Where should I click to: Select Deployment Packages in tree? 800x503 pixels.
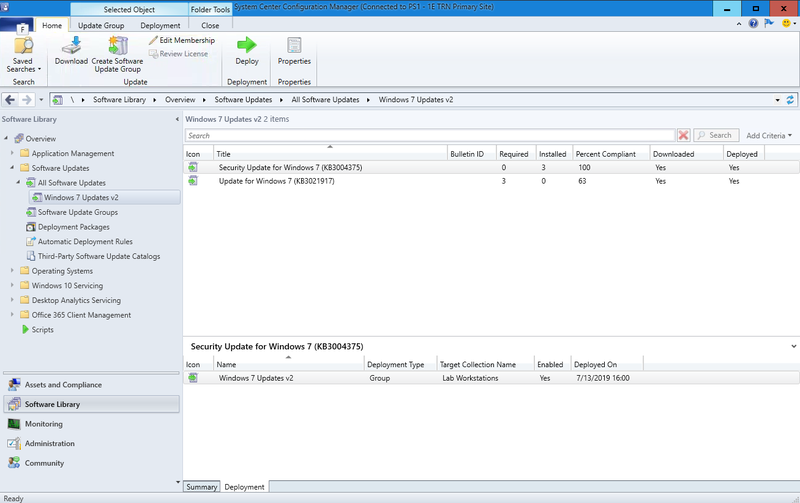(73, 227)
